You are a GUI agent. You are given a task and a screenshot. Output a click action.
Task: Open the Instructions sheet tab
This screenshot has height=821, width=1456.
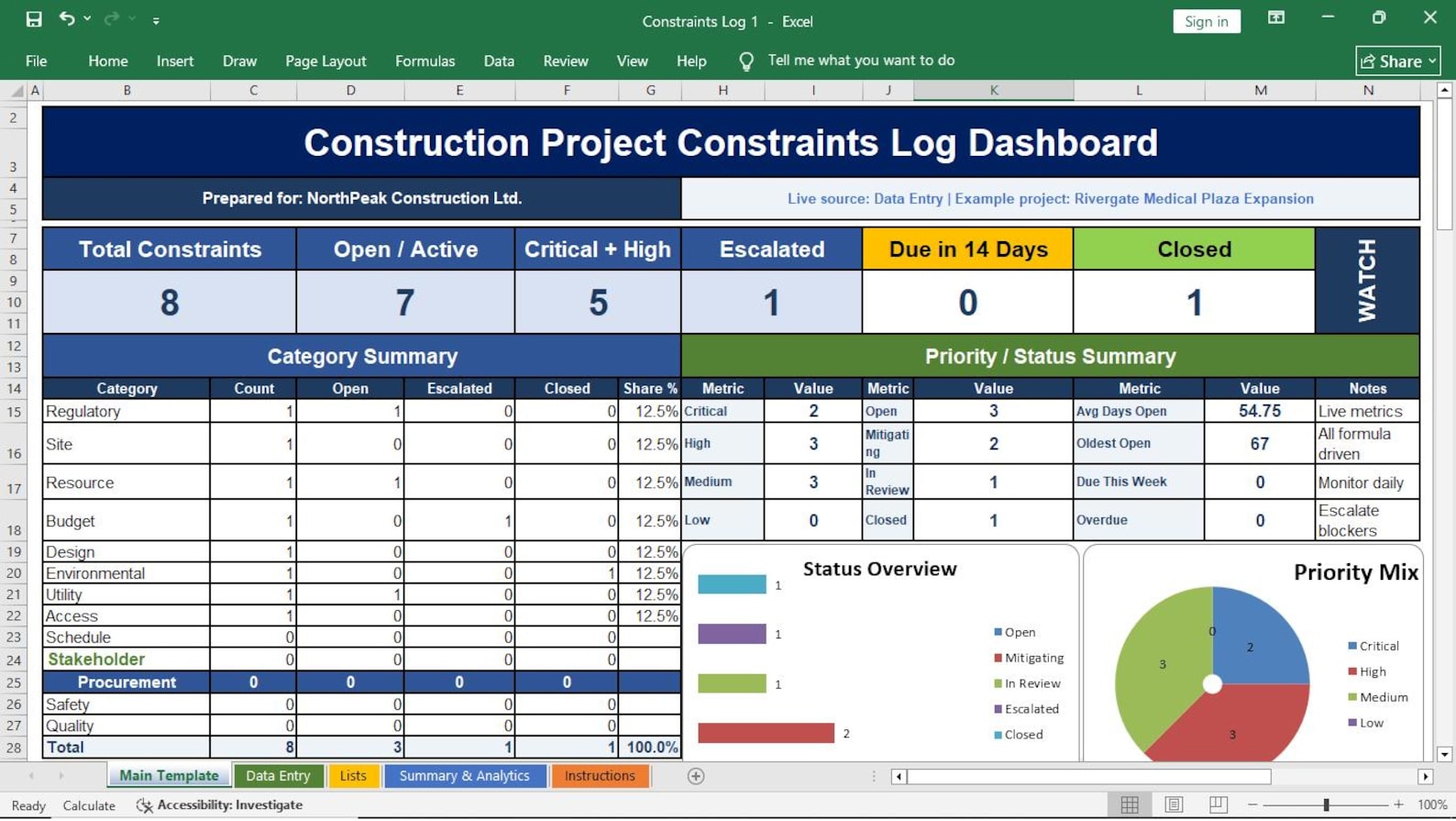[x=600, y=776]
